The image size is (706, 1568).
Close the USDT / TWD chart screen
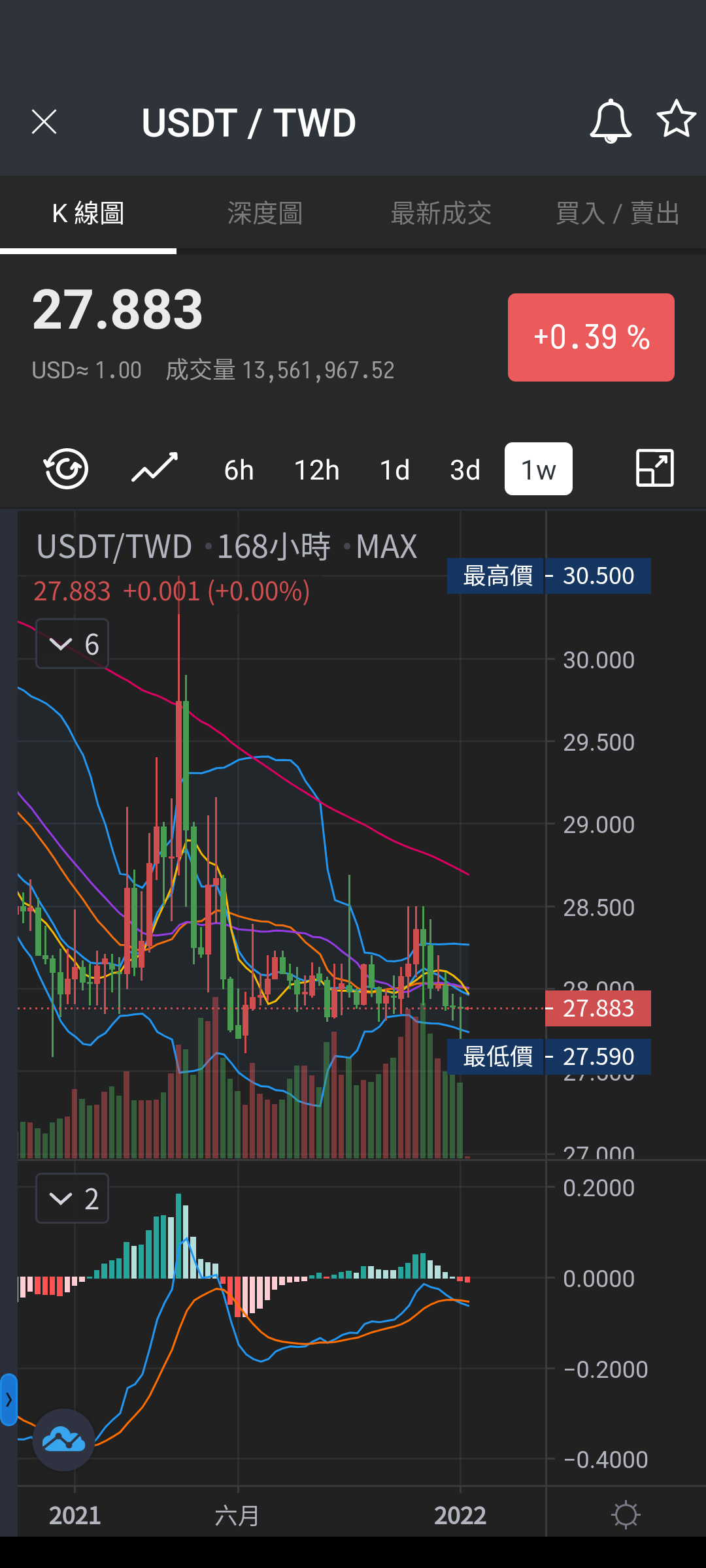pyautogui.click(x=44, y=122)
